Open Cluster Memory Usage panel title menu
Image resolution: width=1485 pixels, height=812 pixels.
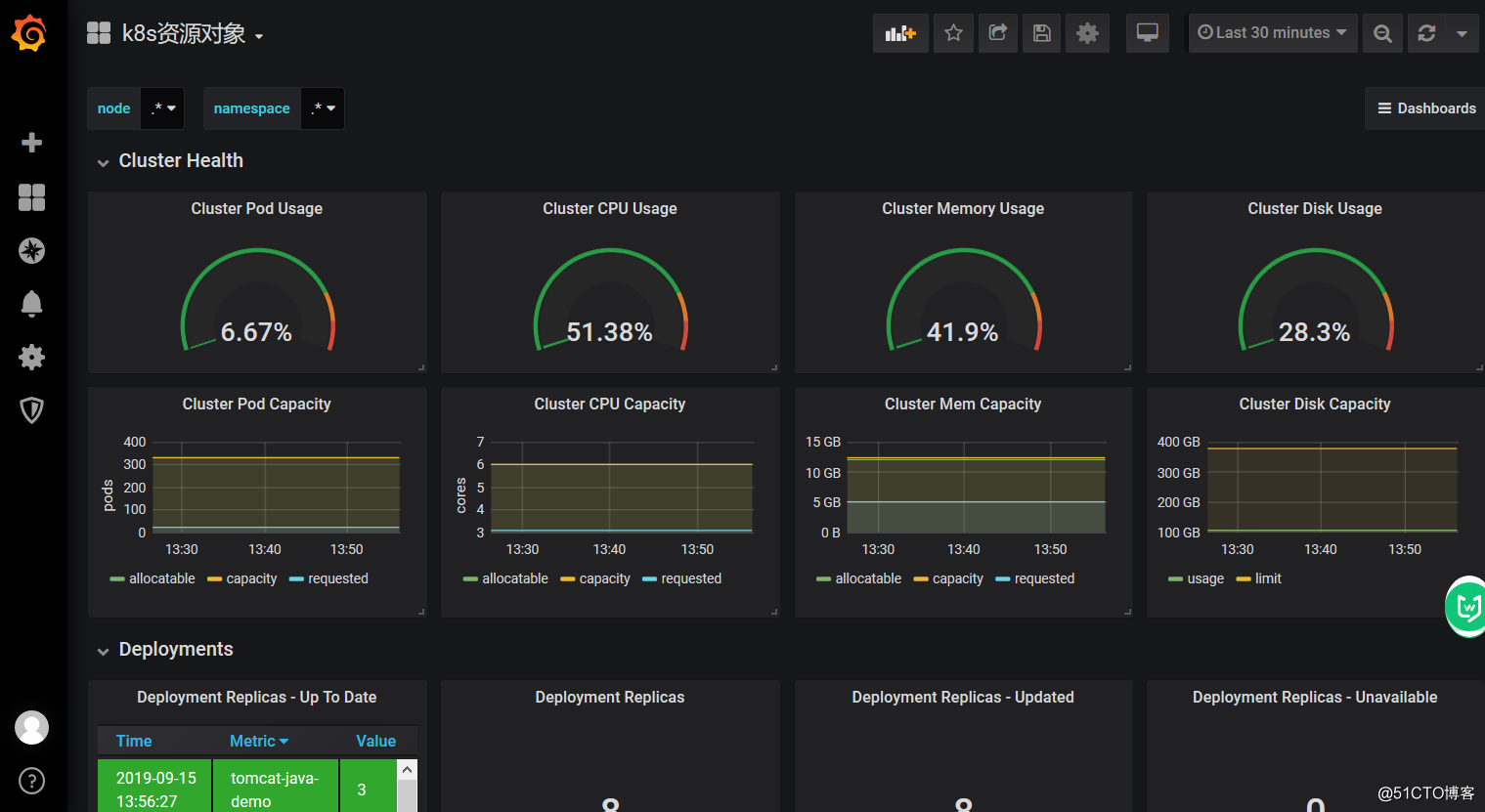[963, 209]
